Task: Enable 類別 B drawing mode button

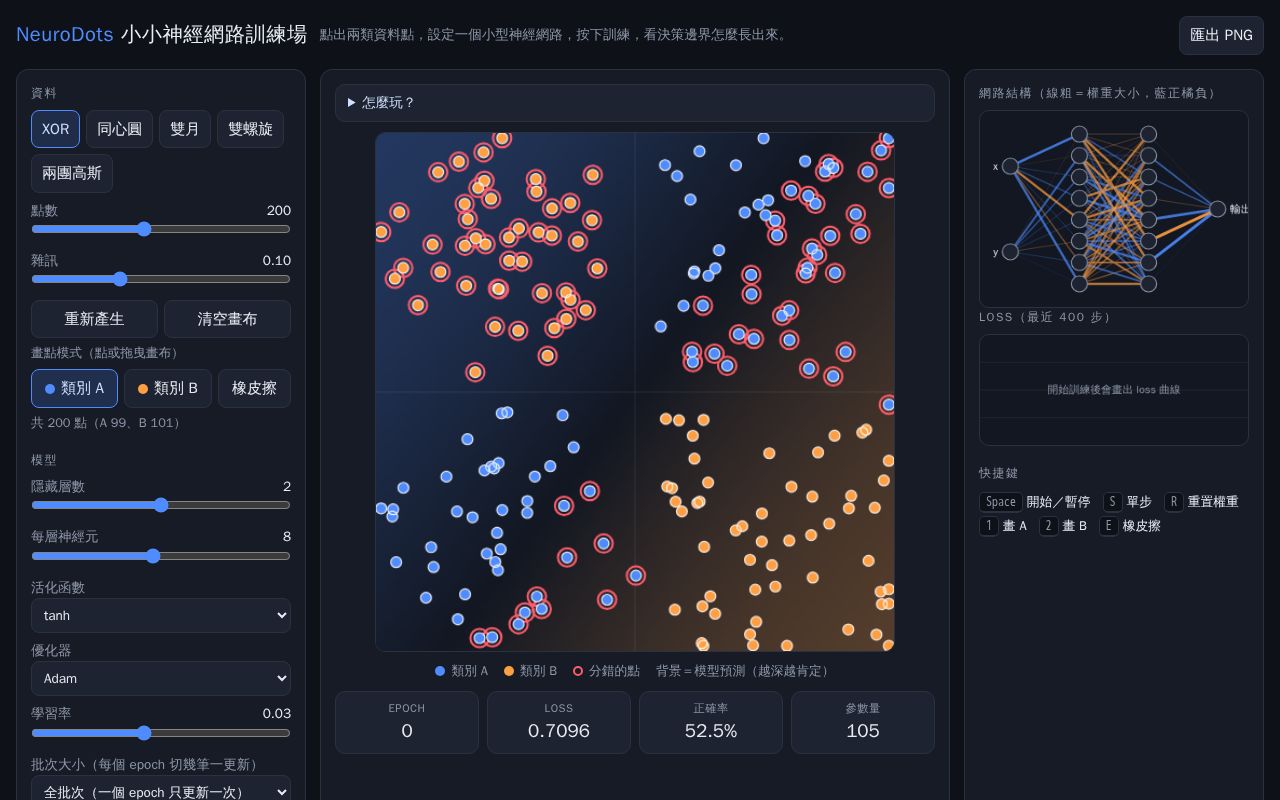Action: (x=168, y=389)
